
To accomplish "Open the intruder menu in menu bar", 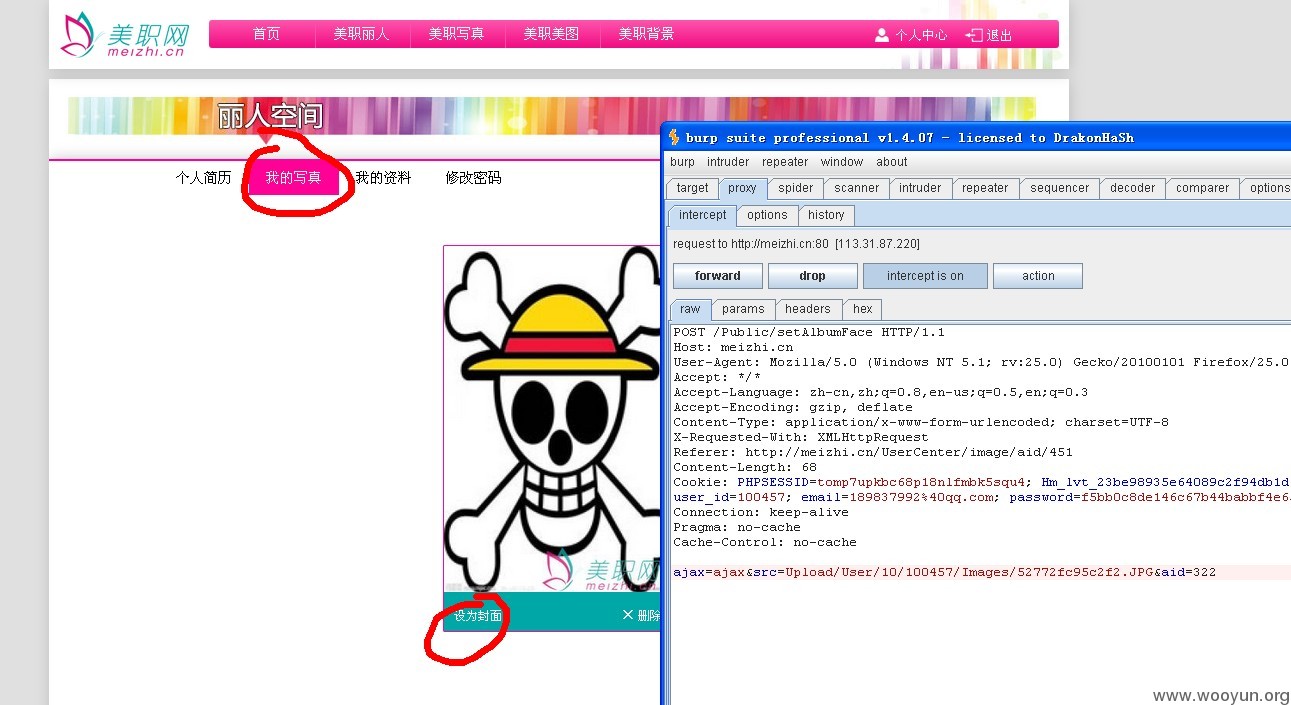I will pyautogui.click(x=728, y=162).
